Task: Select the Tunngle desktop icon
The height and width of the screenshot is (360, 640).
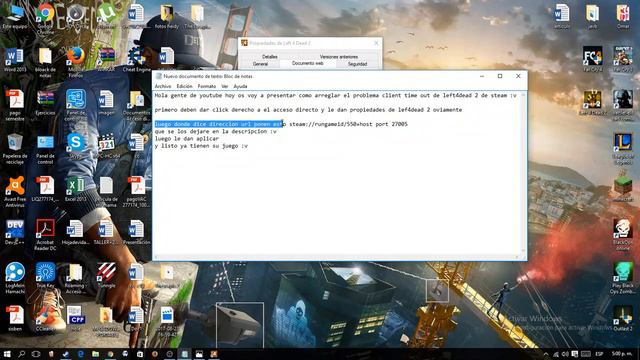Action: 106,276
